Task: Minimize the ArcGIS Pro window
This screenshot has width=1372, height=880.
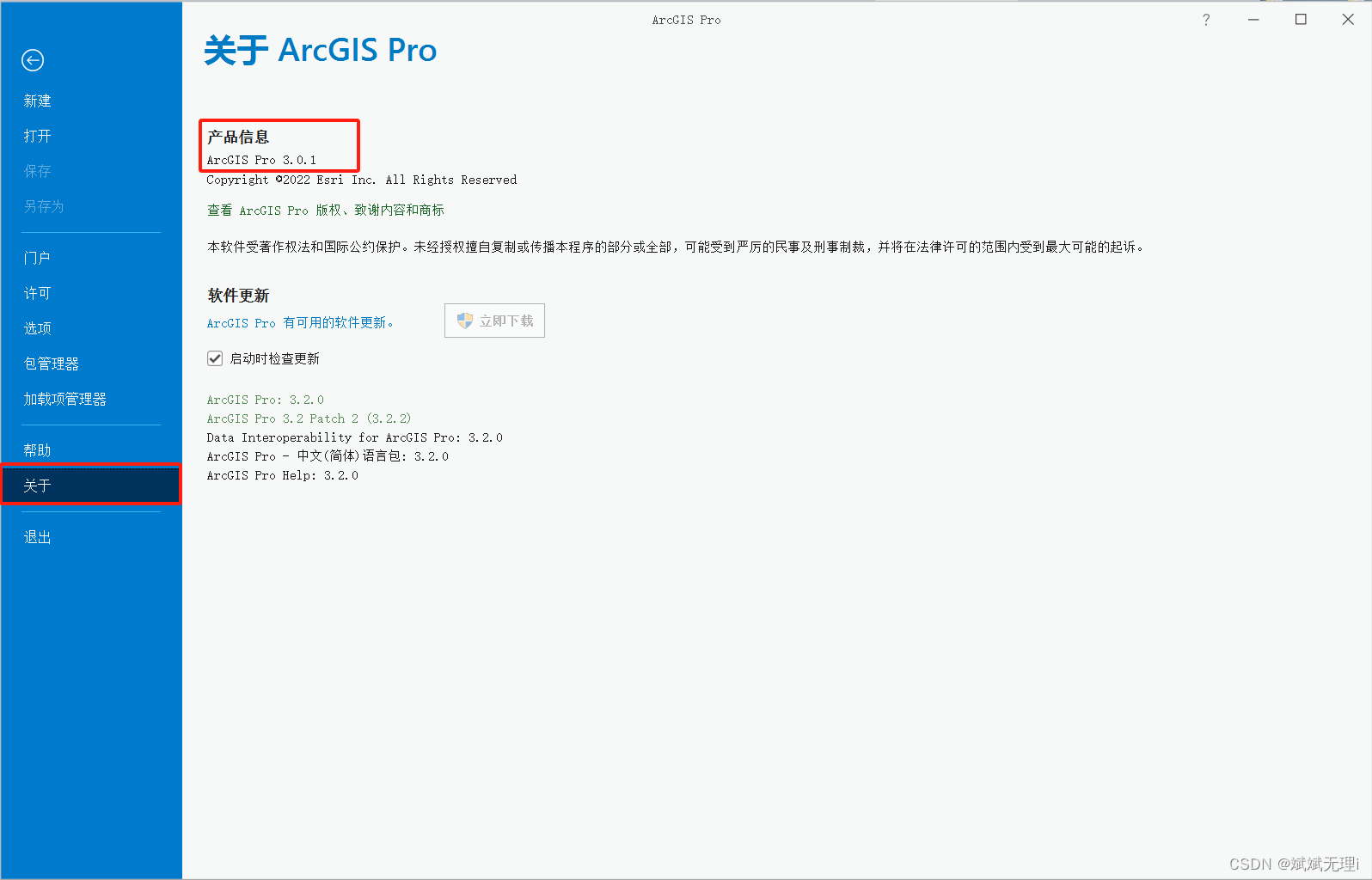Action: 1253,20
